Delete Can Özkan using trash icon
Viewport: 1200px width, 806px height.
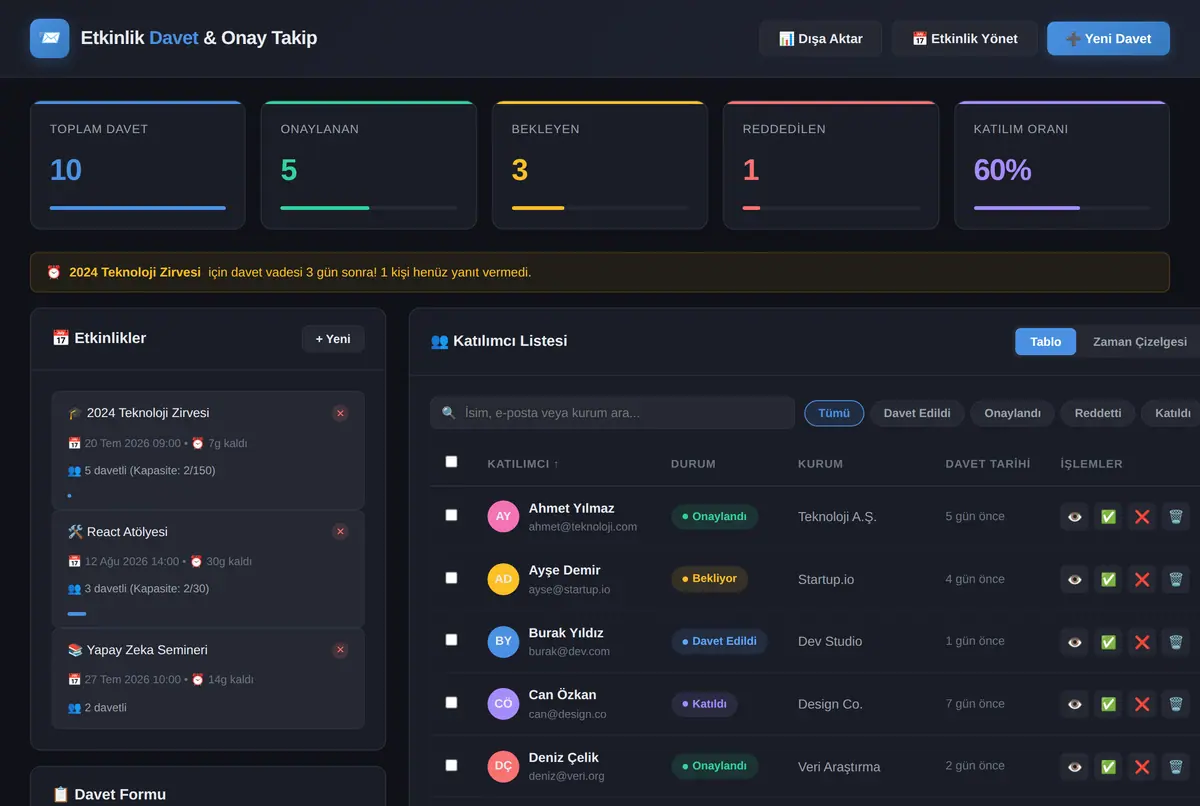click(x=1176, y=704)
